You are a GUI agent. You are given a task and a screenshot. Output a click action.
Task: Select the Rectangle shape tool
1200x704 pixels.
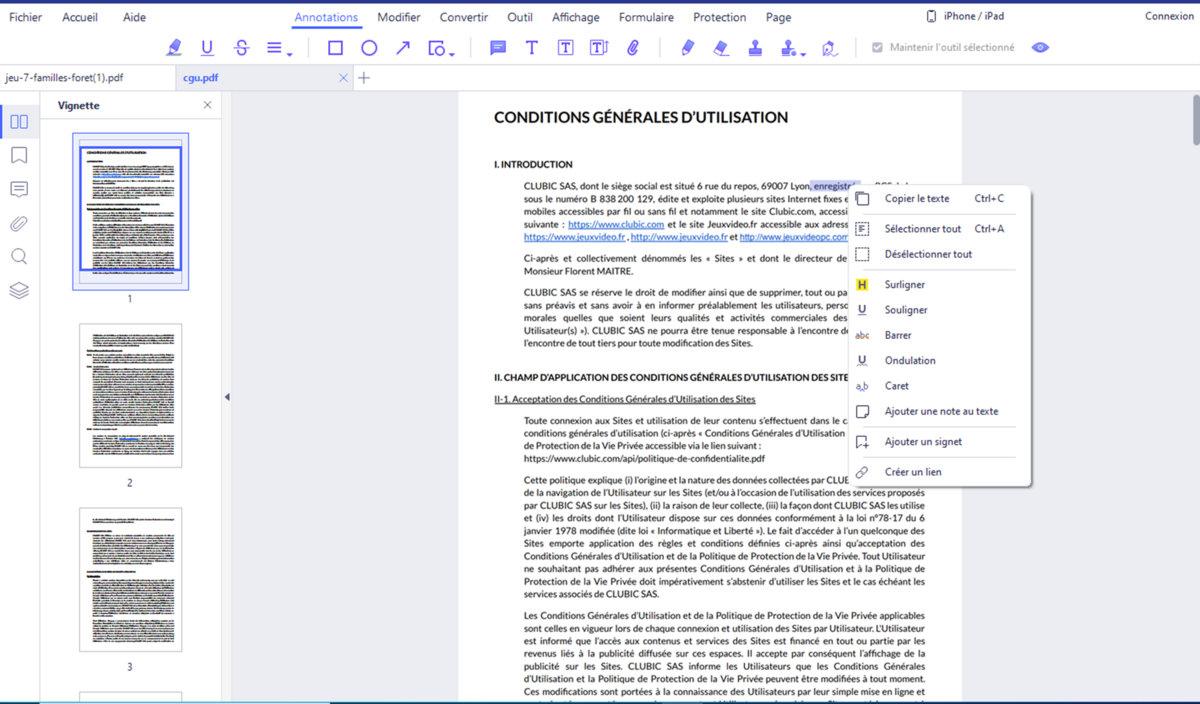tap(335, 47)
